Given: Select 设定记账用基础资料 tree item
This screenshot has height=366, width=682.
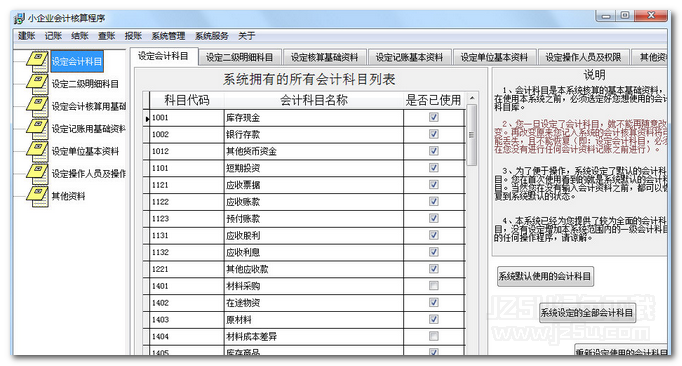Looking at the screenshot, I should 89,129.
